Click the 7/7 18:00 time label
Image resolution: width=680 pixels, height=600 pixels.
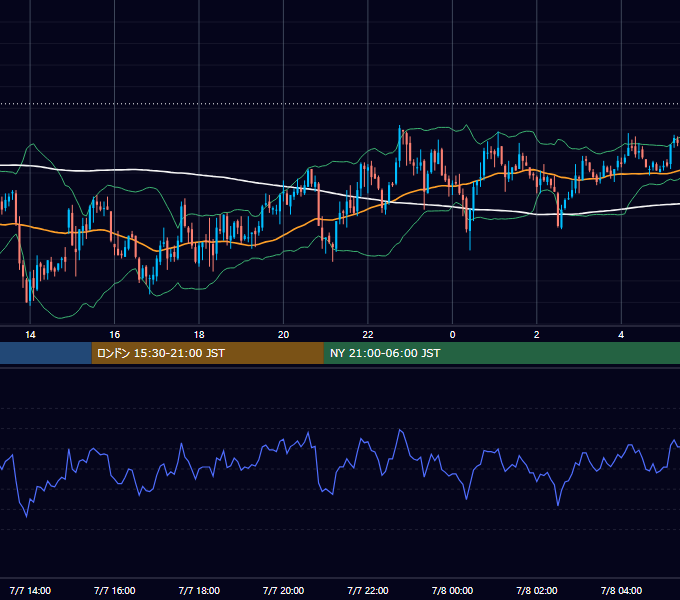pos(199,590)
